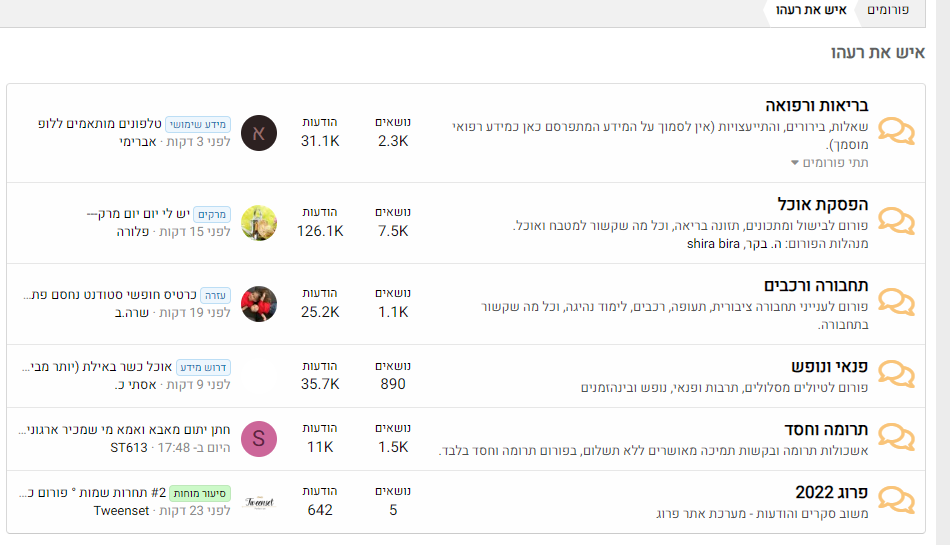The image size is (950, 545).
Task: Select the פורומים breadcrumb tab
Action: tap(888, 11)
